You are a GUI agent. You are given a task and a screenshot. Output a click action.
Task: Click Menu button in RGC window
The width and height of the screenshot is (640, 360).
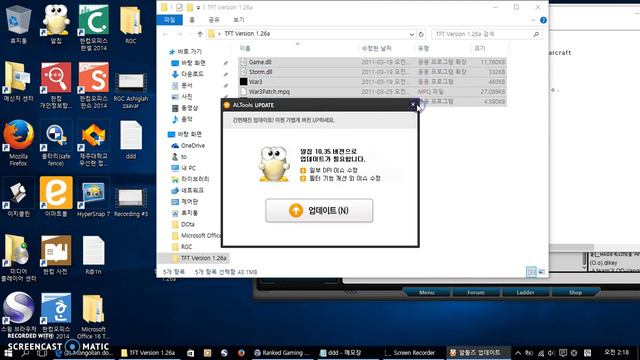pyautogui.click(x=427, y=292)
